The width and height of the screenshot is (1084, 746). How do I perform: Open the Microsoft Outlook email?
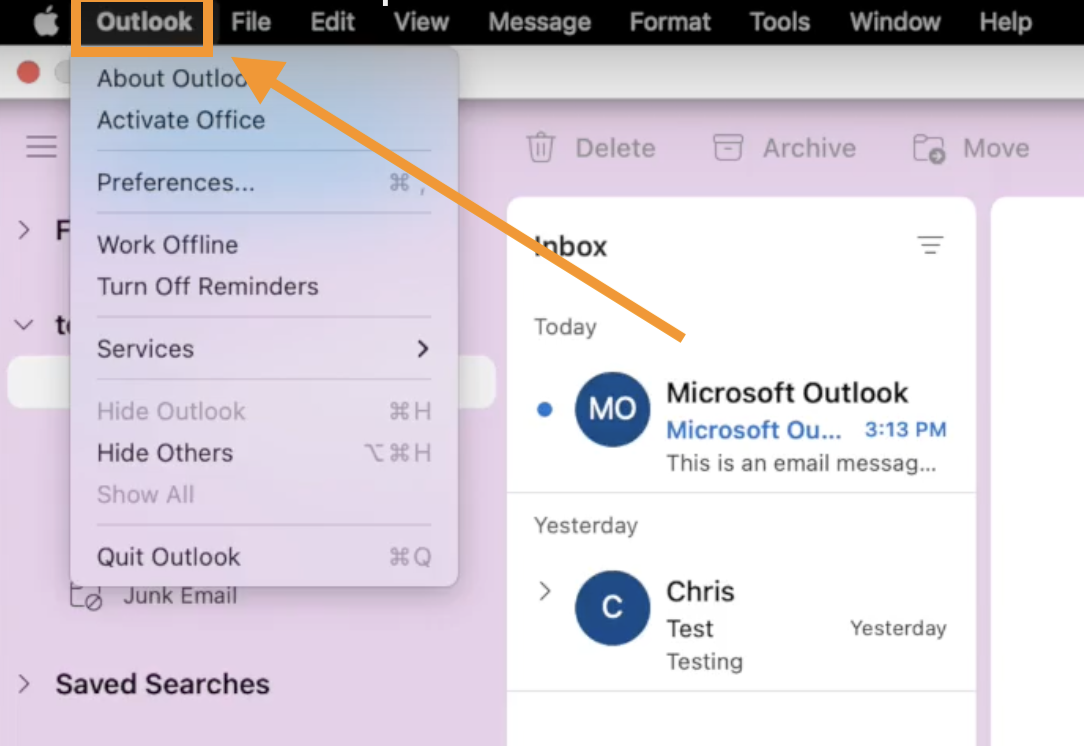click(x=741, y=426)
